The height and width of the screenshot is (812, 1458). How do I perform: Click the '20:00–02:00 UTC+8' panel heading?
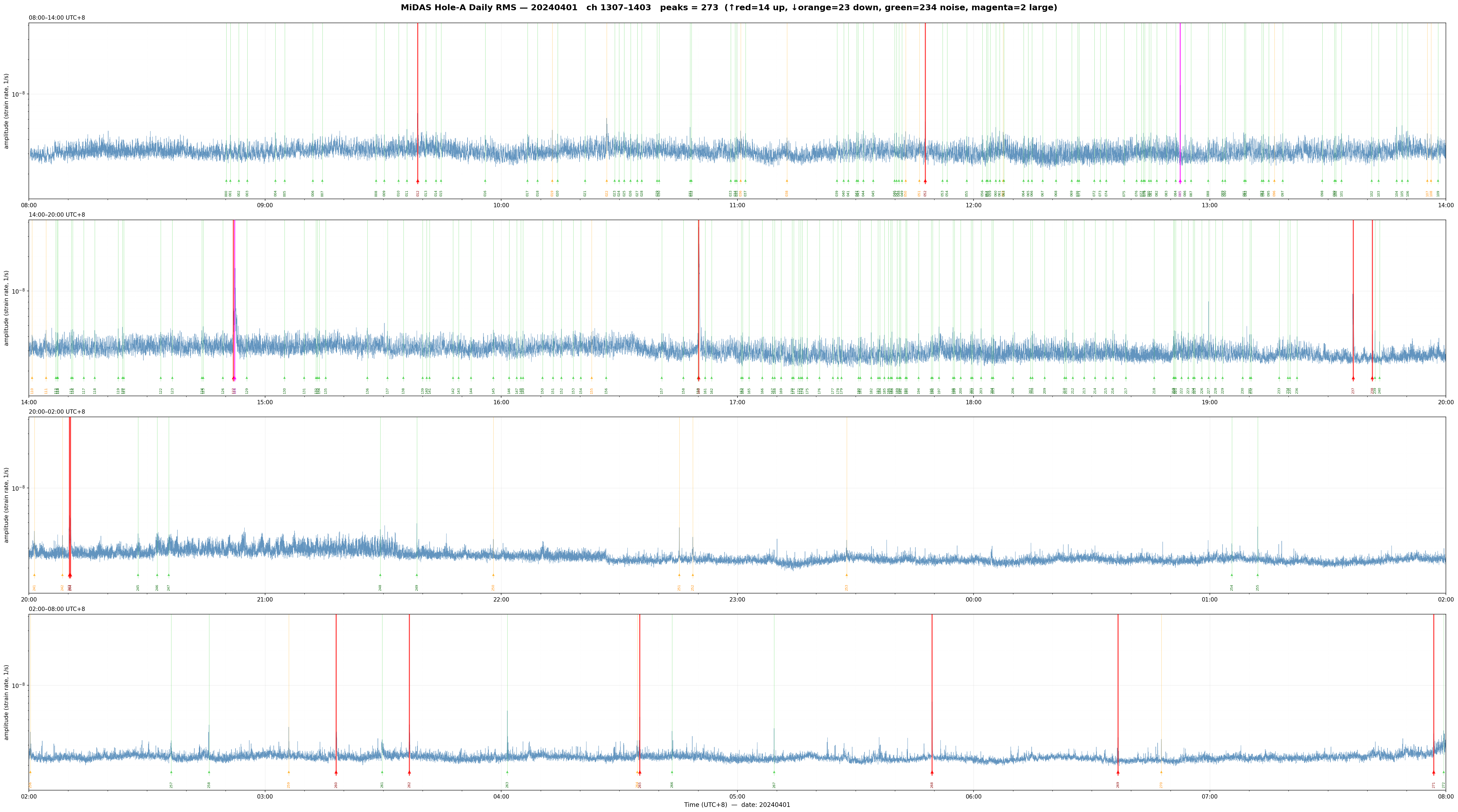[x=57, y=412]
